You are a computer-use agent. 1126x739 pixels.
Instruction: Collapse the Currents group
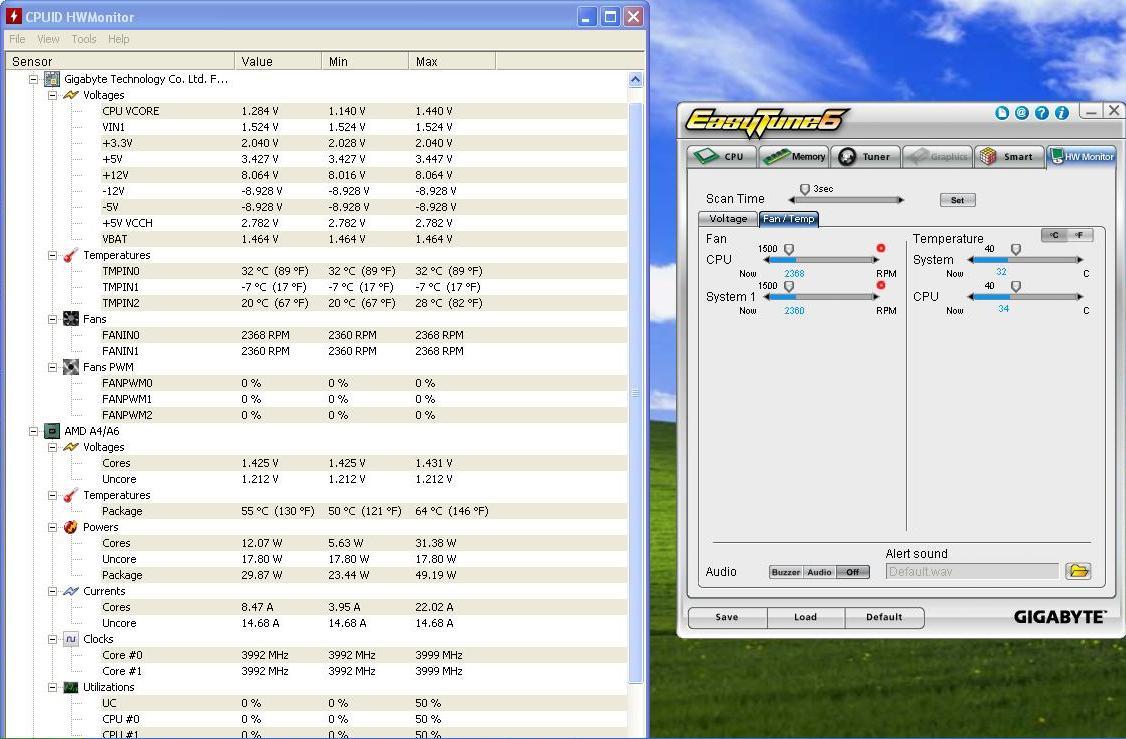click(52, 591)
